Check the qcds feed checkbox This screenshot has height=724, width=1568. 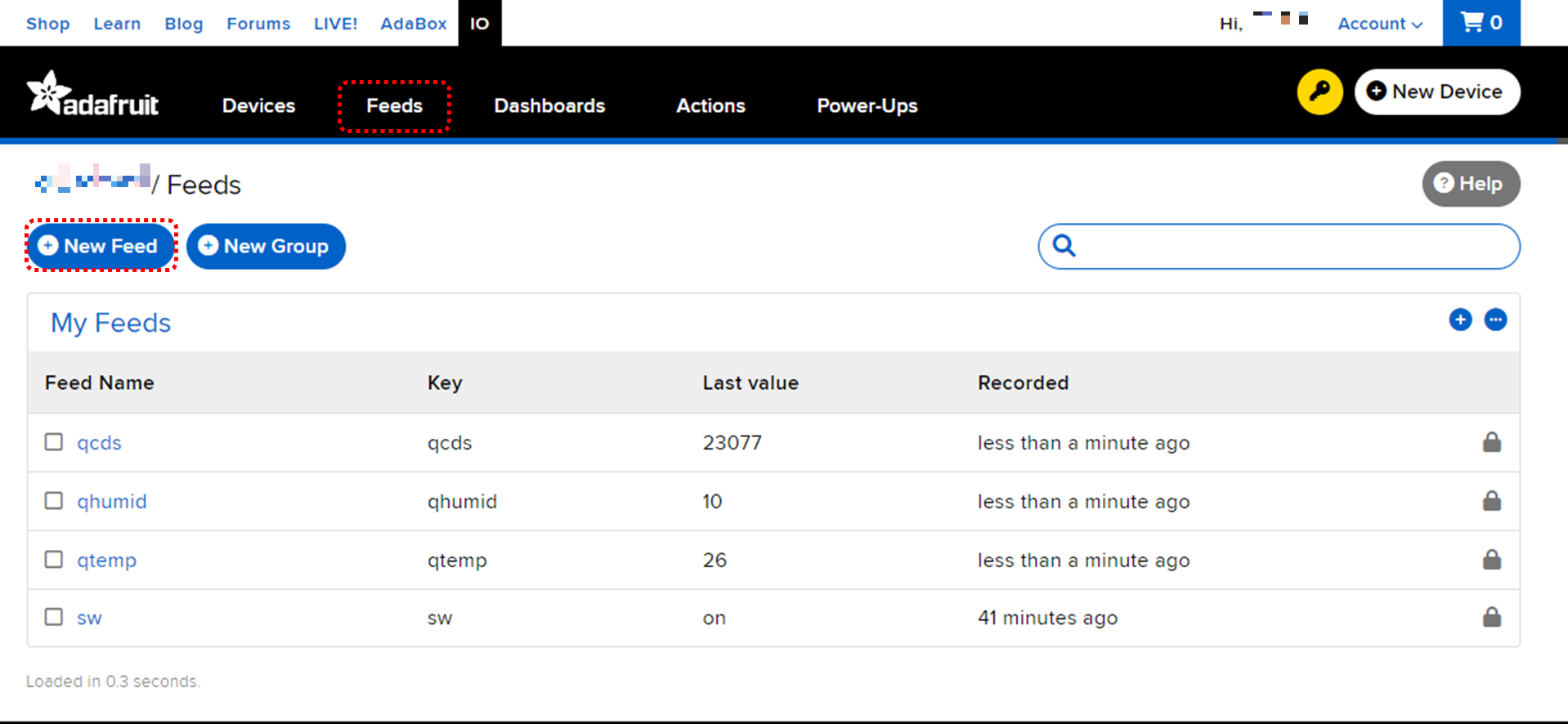coord(54,442)
